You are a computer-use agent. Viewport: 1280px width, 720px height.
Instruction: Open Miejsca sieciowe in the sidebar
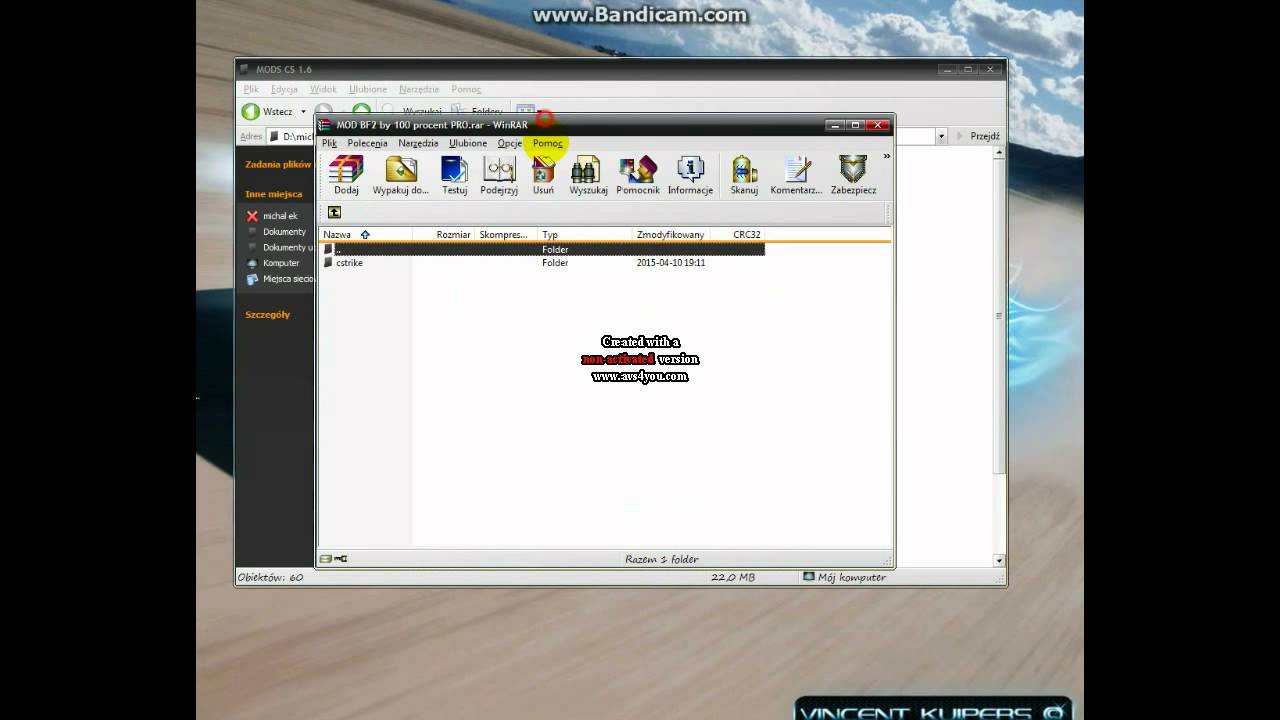point(280,279)
